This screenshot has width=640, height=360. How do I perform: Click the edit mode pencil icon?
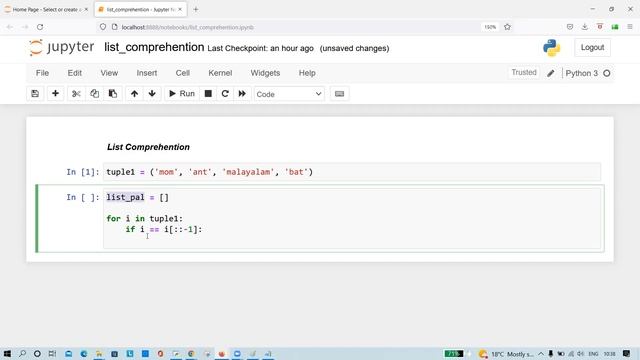point(551,73)
